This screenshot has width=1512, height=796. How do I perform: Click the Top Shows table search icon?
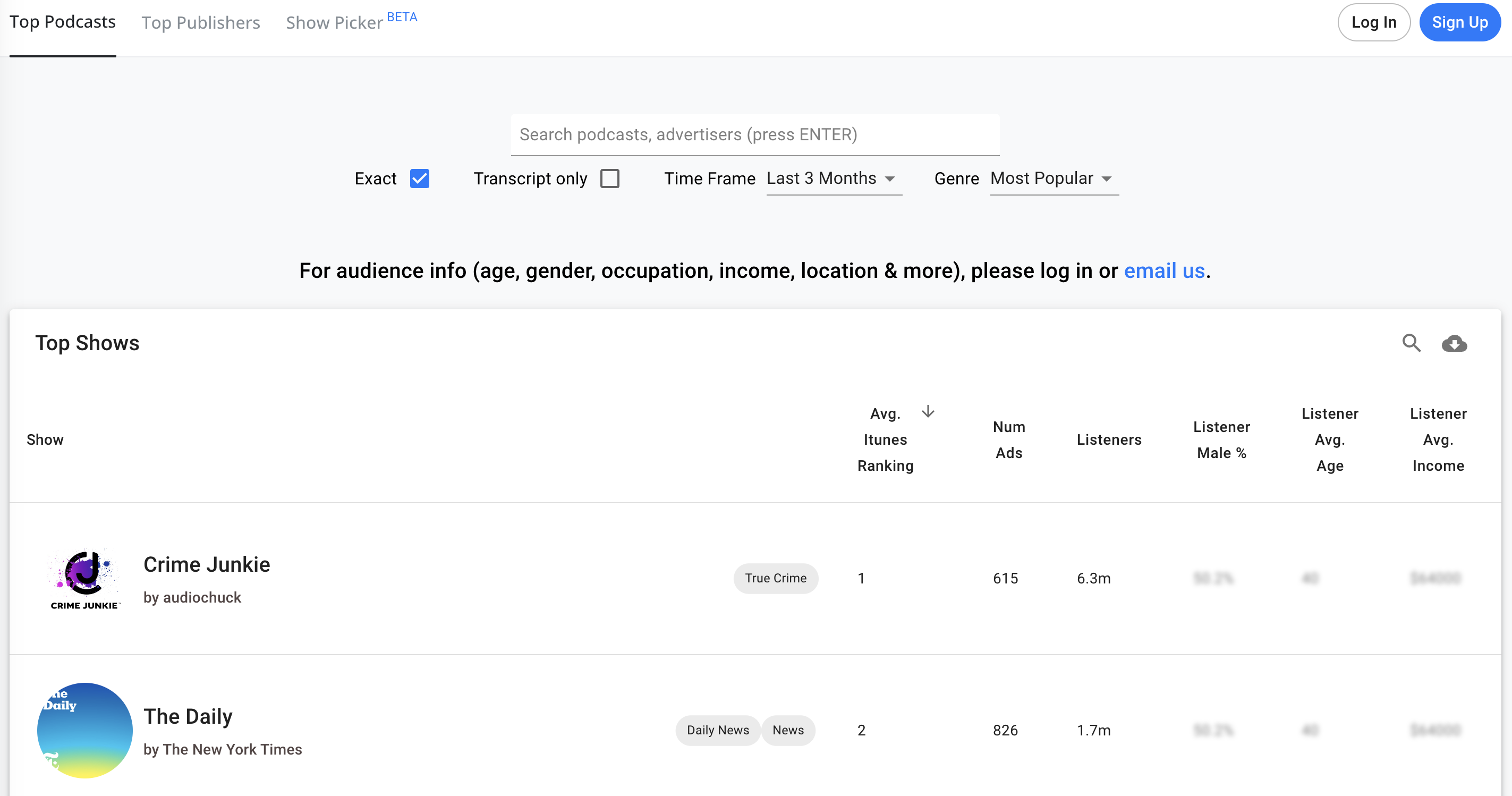click(1411, 343)
